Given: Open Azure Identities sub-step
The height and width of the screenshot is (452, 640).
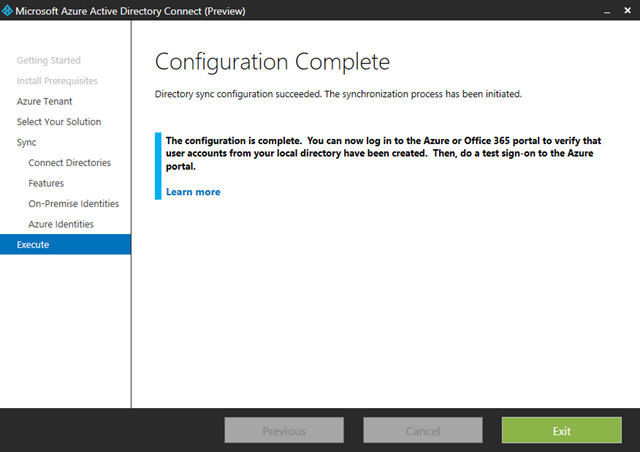Looking at the screenshot, I should click(61, 224).
